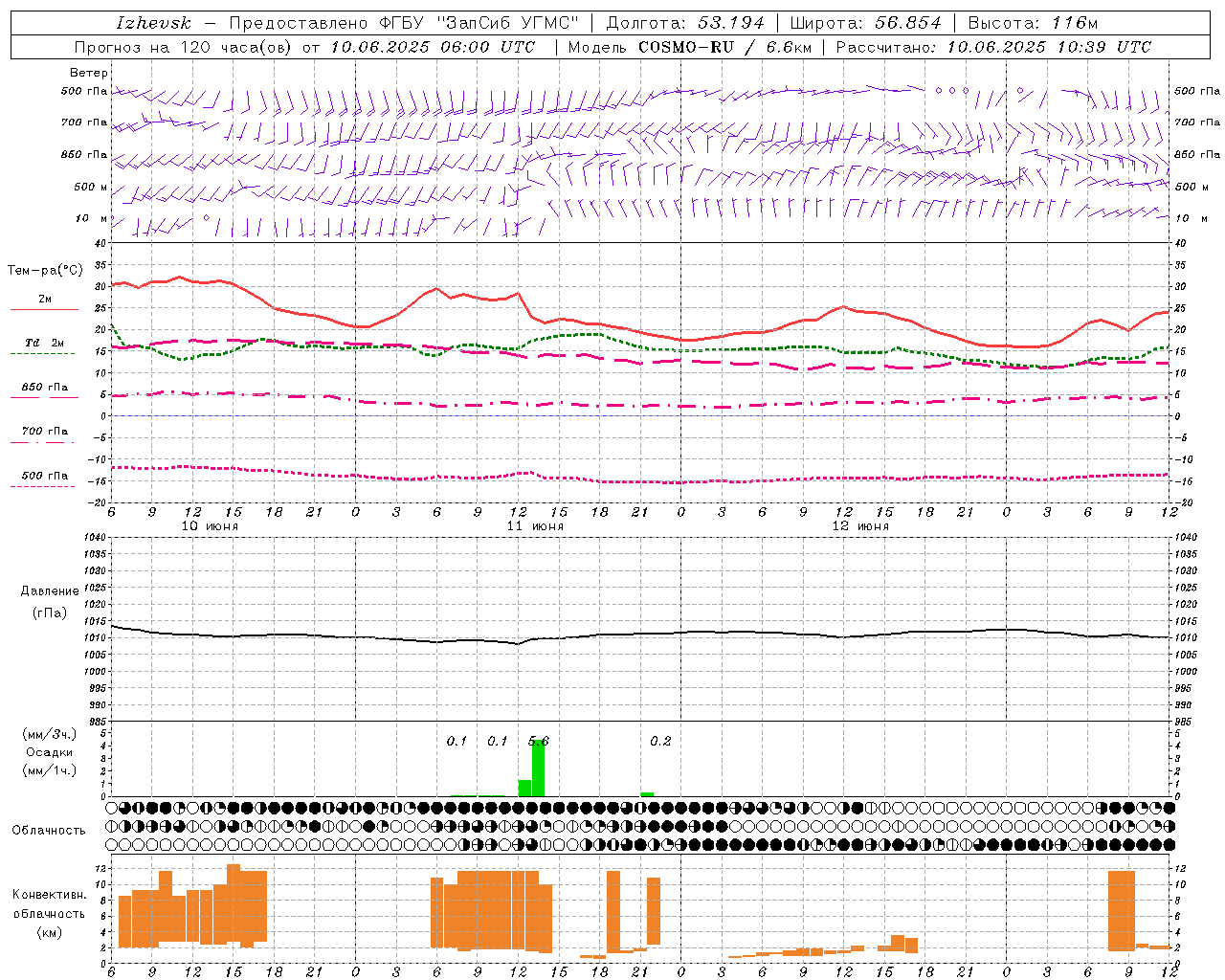Click the "5.6" precipitation amount value
1225x980 pixels.
tap(539, 741)
